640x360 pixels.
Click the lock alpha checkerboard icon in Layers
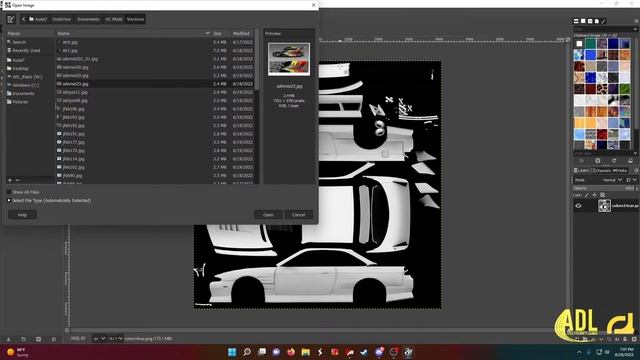tap(602, 195)
